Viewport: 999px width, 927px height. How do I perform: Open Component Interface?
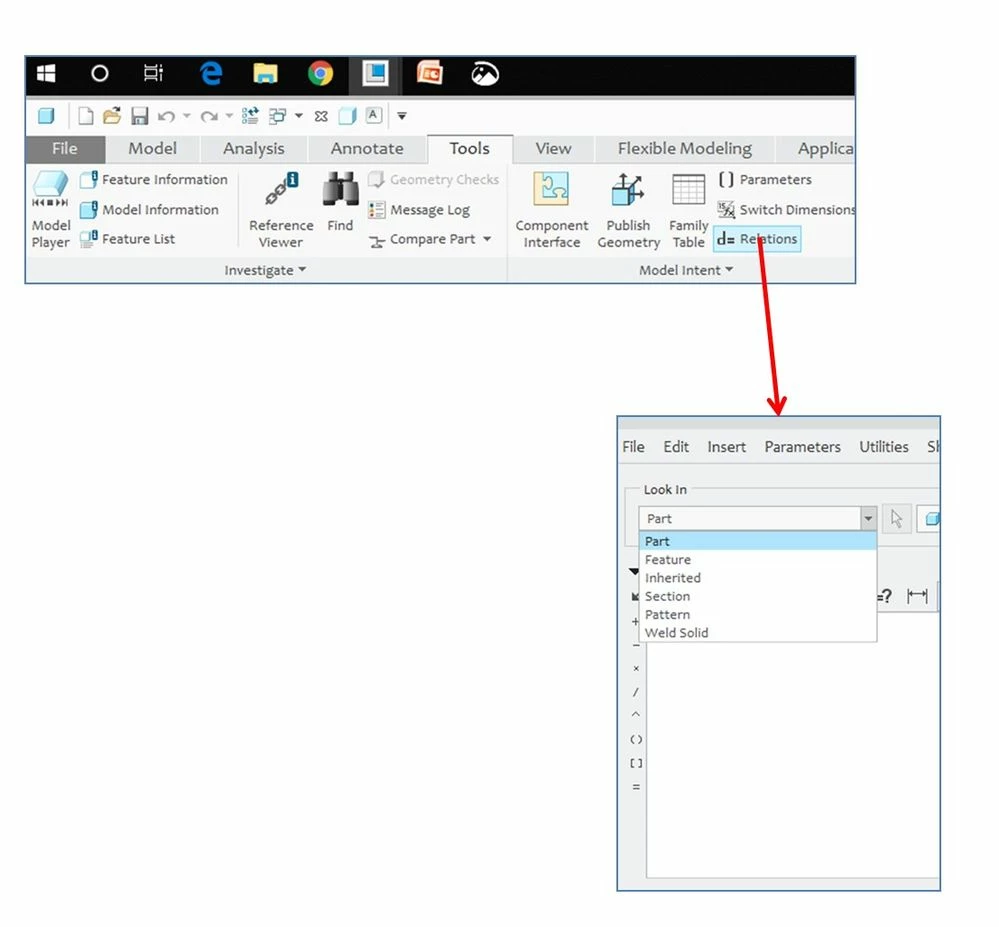pos(552,210)
